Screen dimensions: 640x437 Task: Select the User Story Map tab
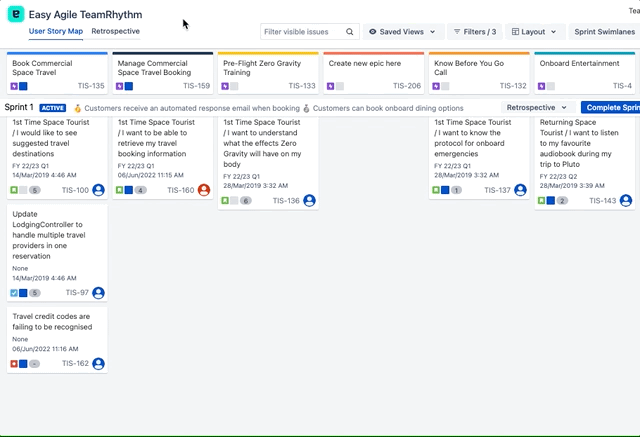(55, 32)
